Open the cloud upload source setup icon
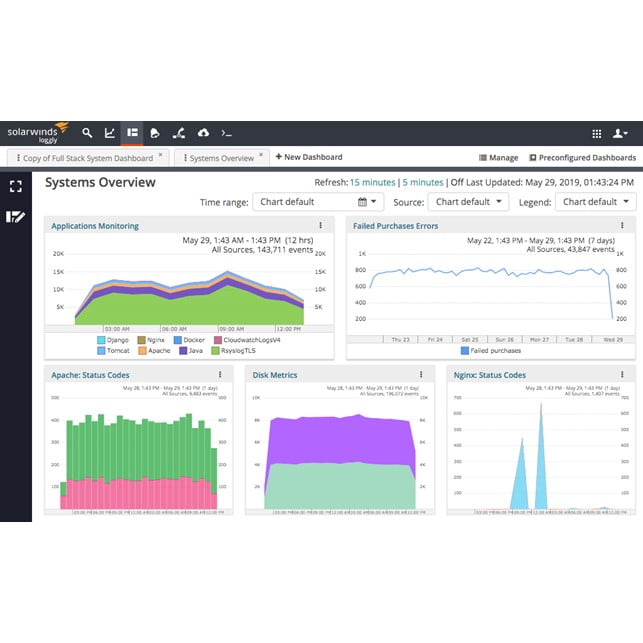The image size is (643, 643). click(203, 133)
